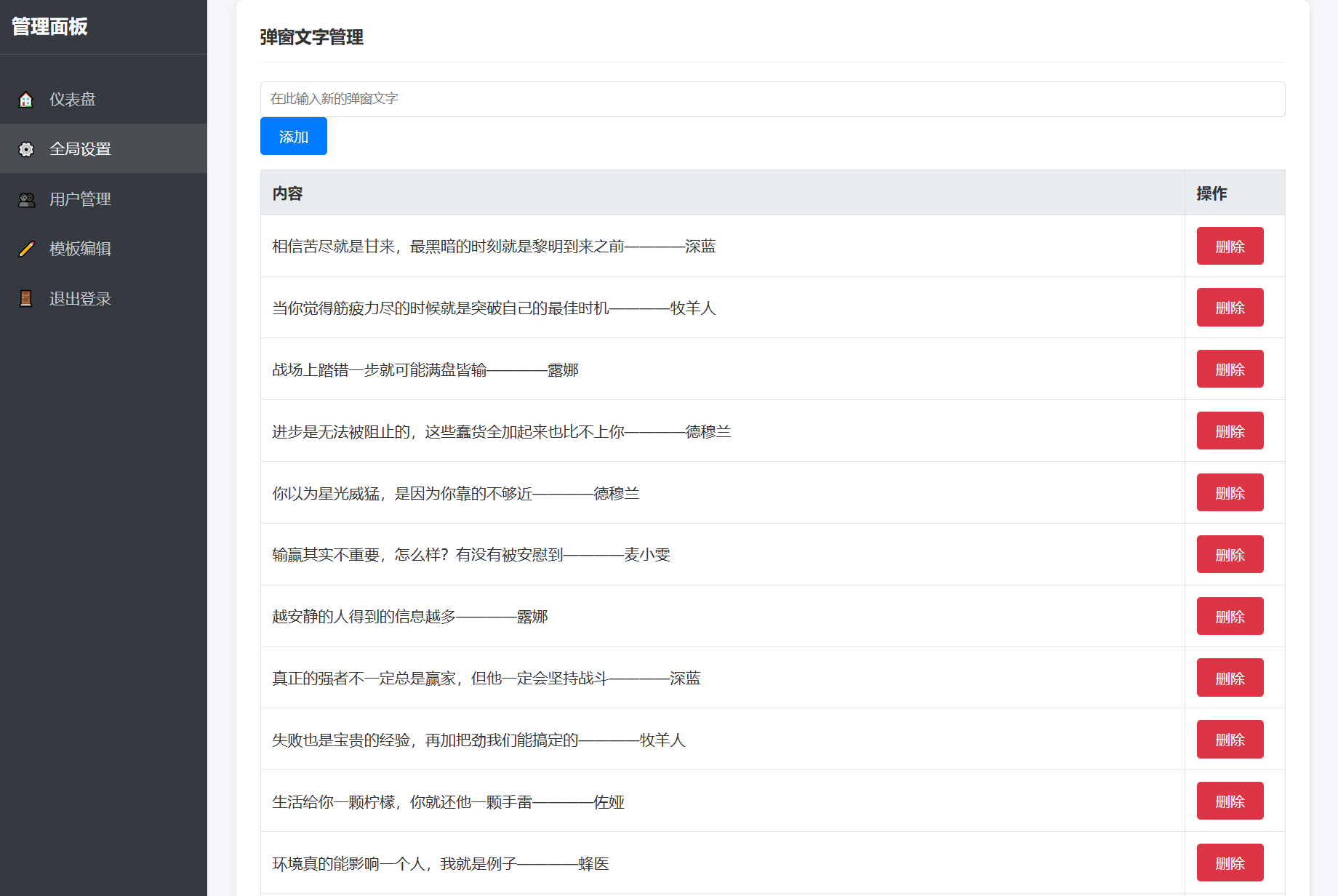Click the dashboard home icon in sidebar
The height and width of the screenshot is (896, 1338).
[26, 99]
